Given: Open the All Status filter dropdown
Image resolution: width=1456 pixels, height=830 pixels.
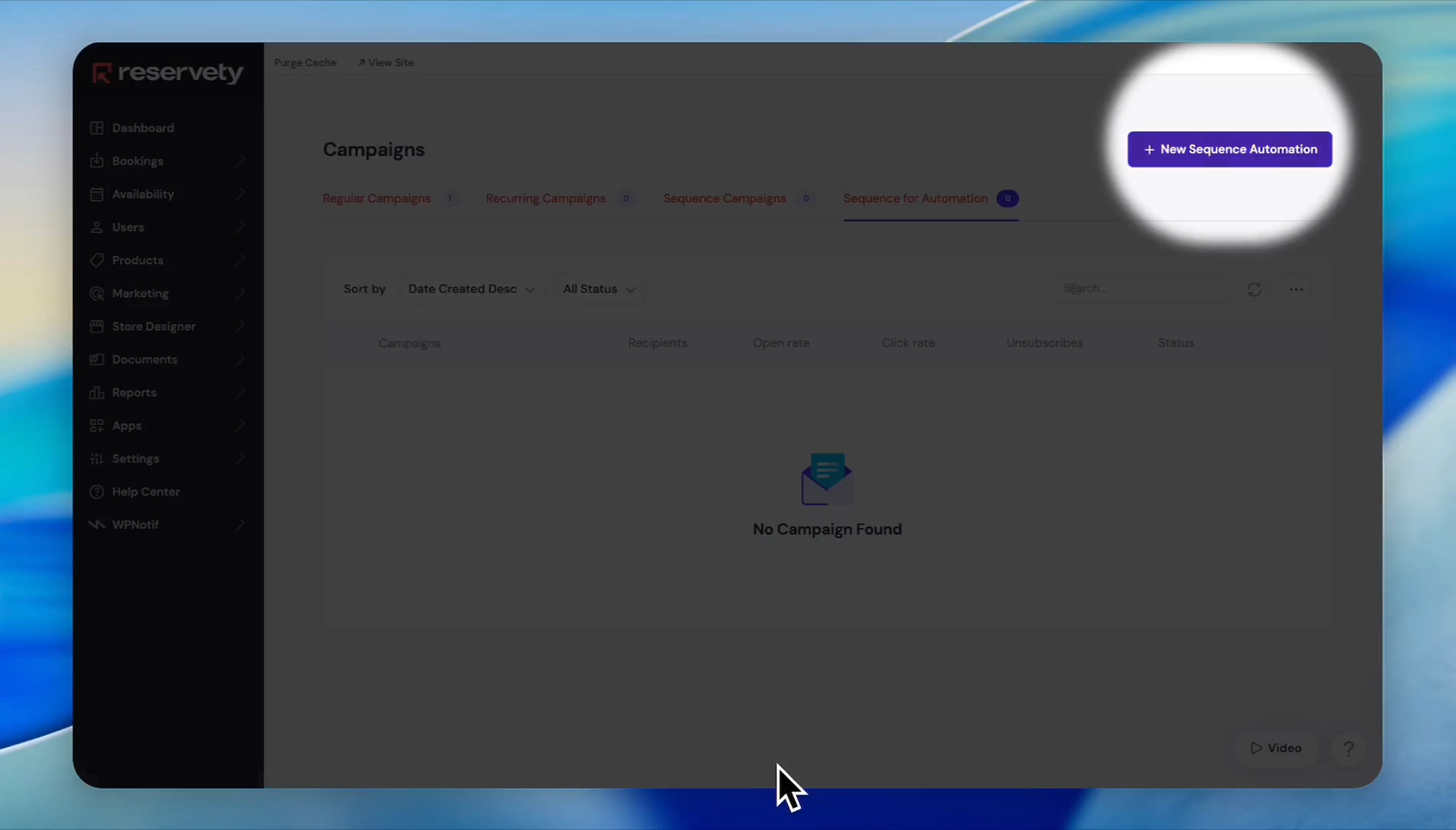Looking at the screenshot, I should click(x=599, y=289).
